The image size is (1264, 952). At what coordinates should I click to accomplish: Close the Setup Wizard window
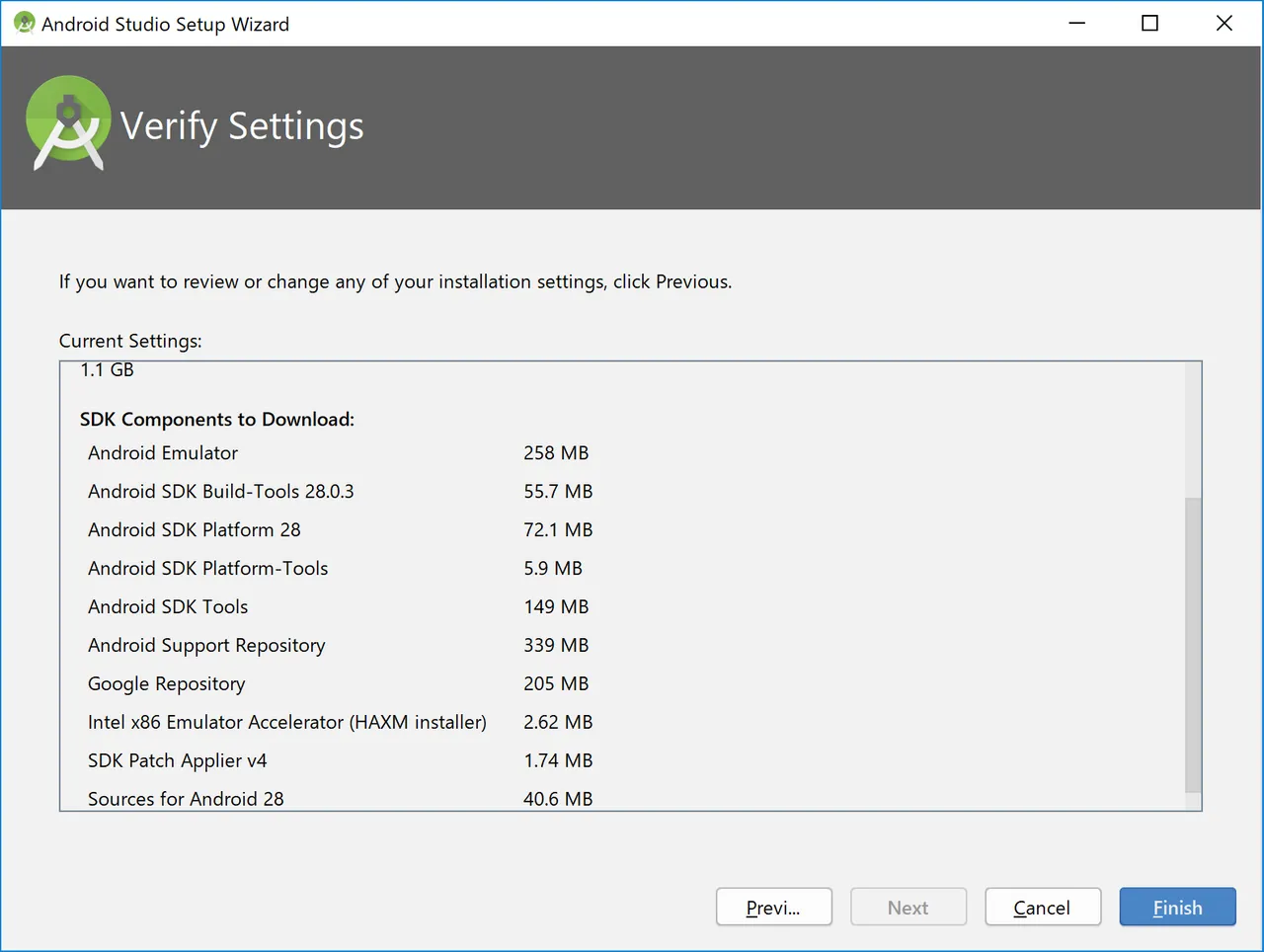point(1224,23)
